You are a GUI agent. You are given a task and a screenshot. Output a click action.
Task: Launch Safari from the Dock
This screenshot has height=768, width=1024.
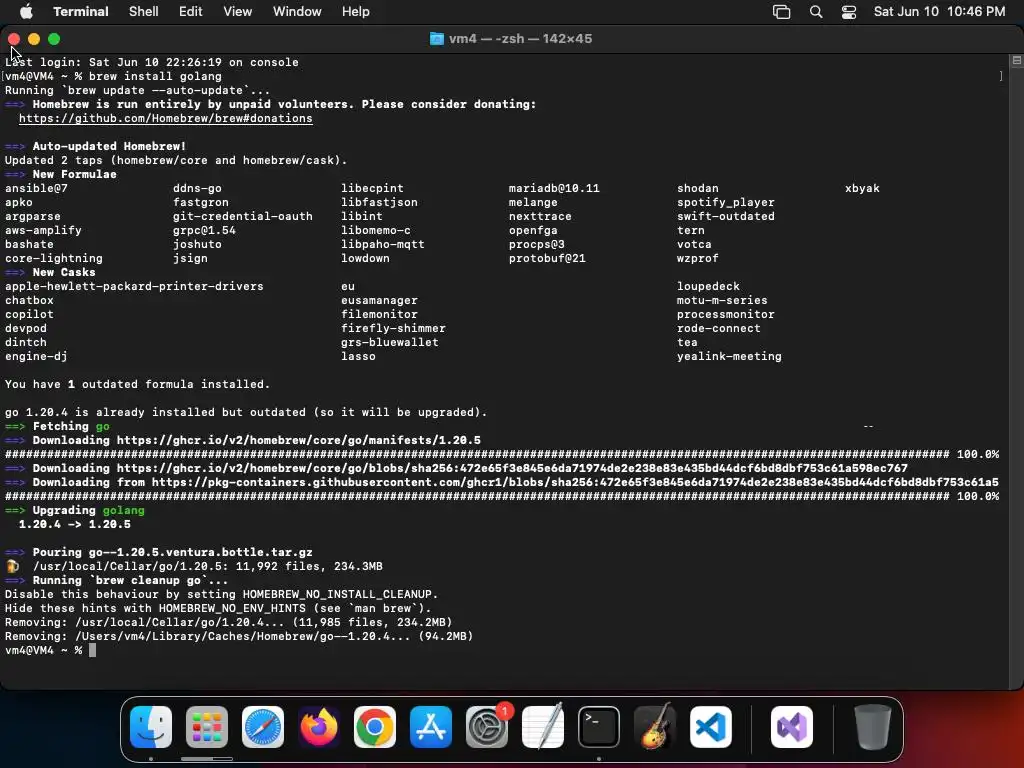tap(263, 727)
